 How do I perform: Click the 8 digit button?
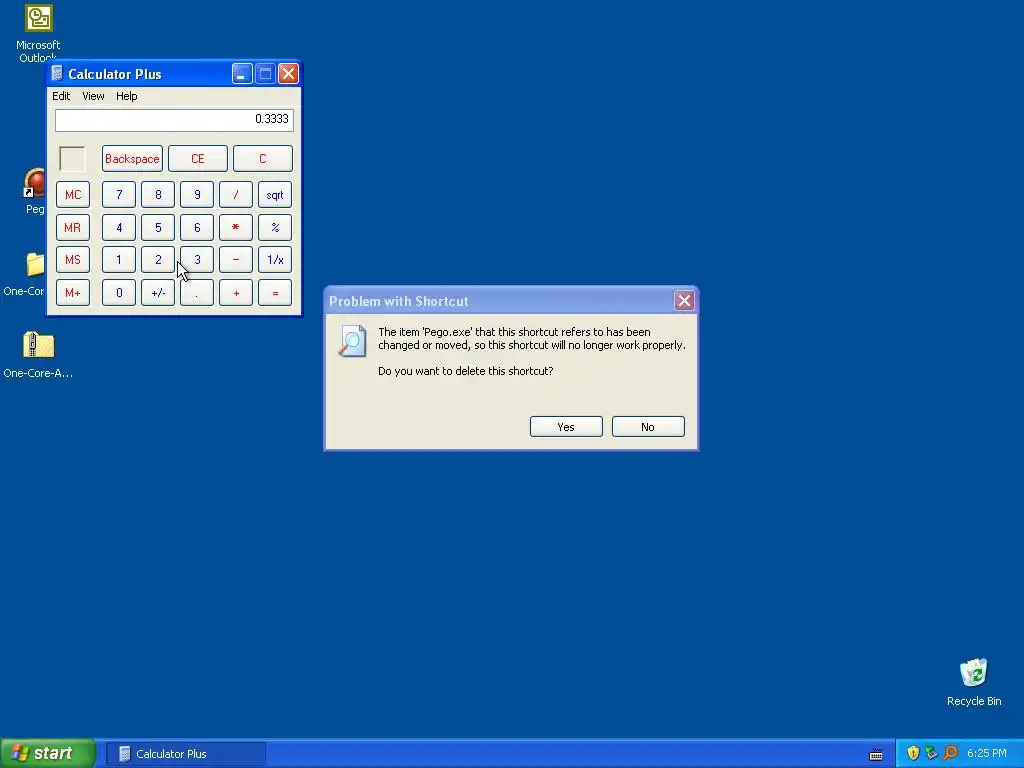[x=158, y=195]
